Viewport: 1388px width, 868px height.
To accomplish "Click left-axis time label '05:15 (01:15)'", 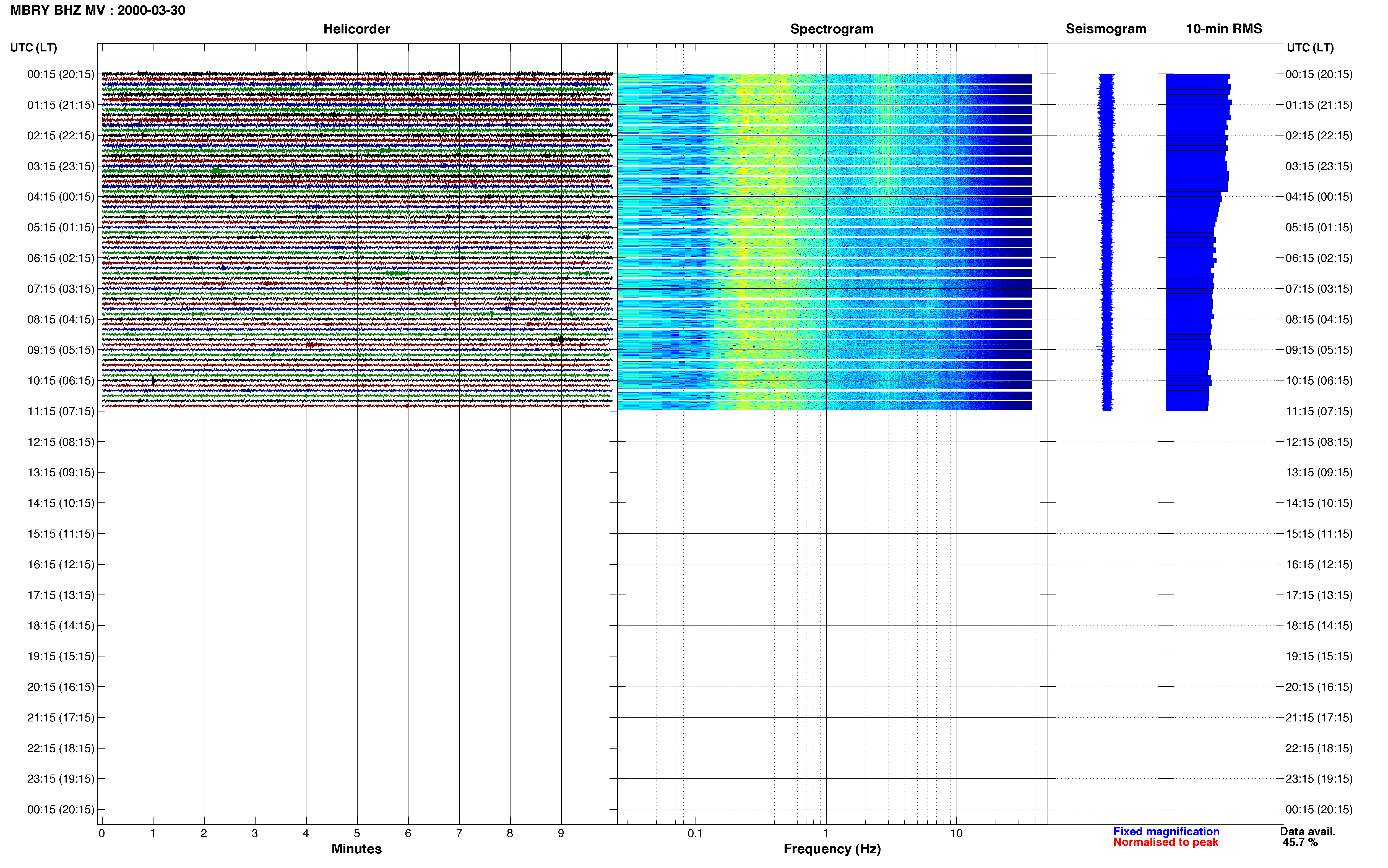I will [61, 227].
